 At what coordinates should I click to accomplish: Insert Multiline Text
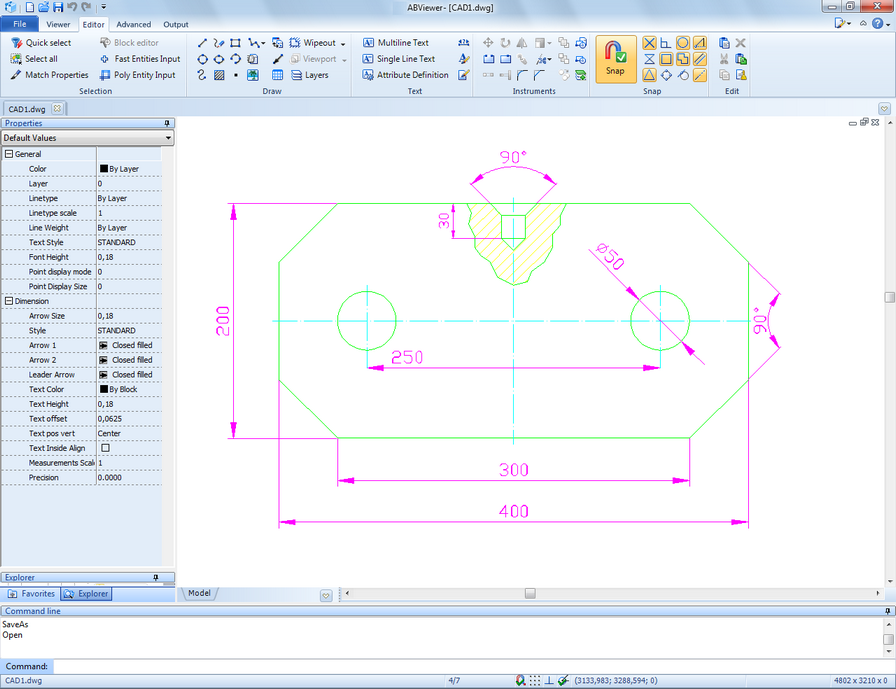point(395,43)
